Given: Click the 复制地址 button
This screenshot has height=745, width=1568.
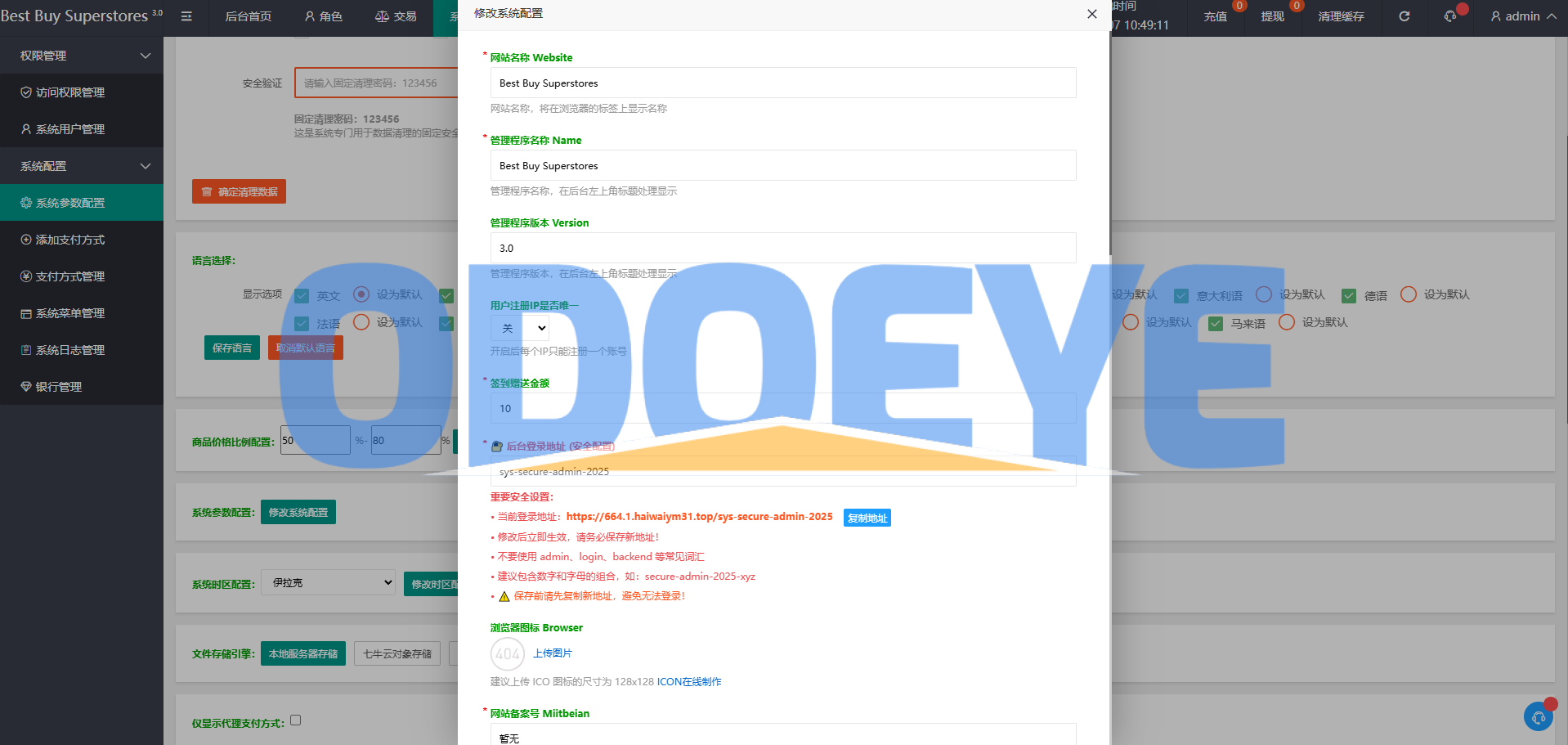Looking at the screenshot, I should pos(867,518).
